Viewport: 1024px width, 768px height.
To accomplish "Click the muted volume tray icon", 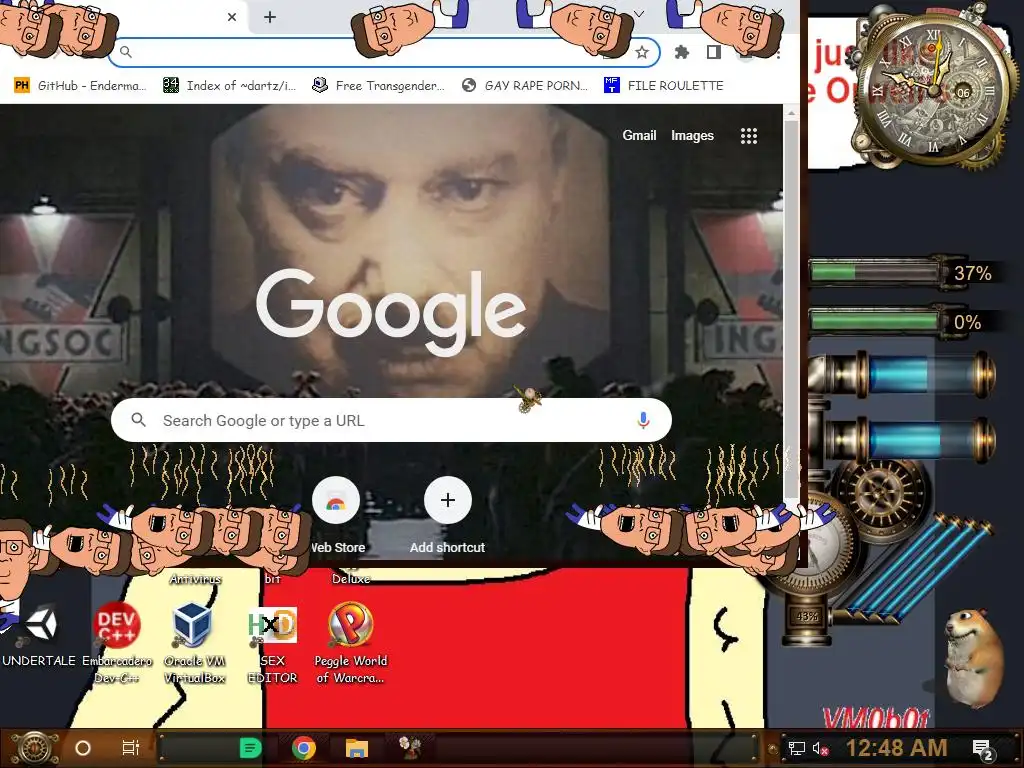I will point(820,748).
